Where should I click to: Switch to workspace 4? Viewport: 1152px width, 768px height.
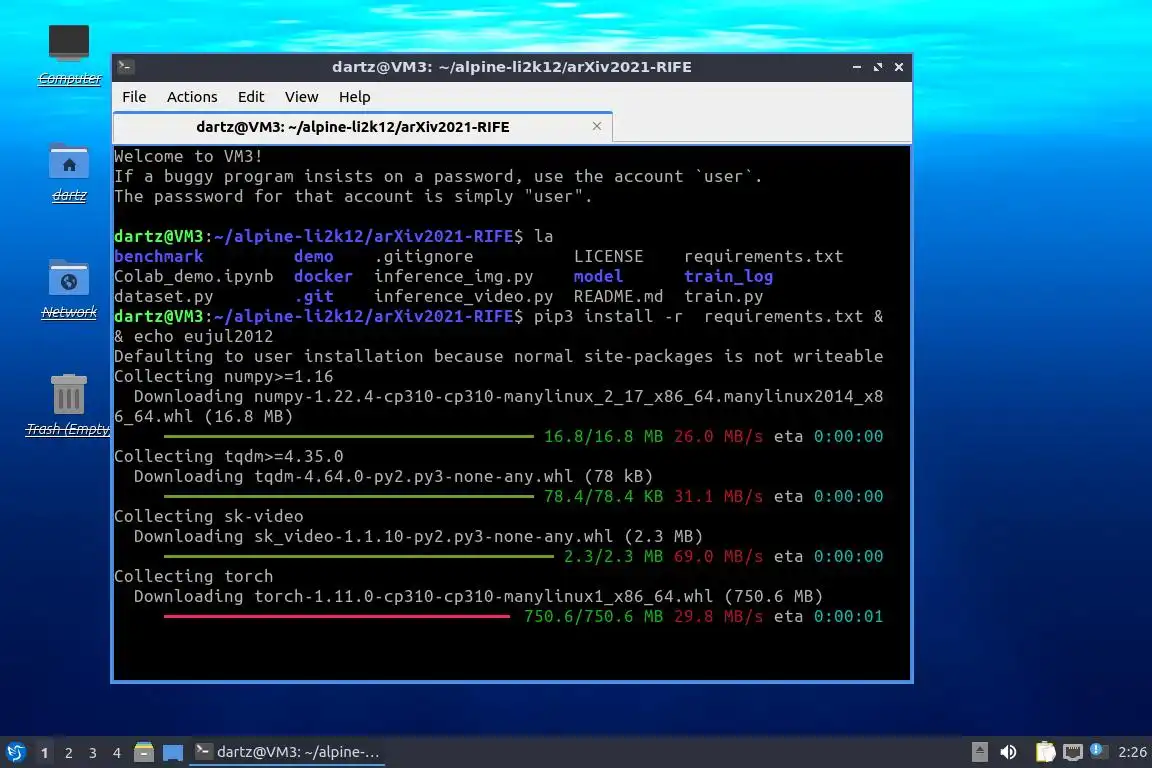click(117, 753)
